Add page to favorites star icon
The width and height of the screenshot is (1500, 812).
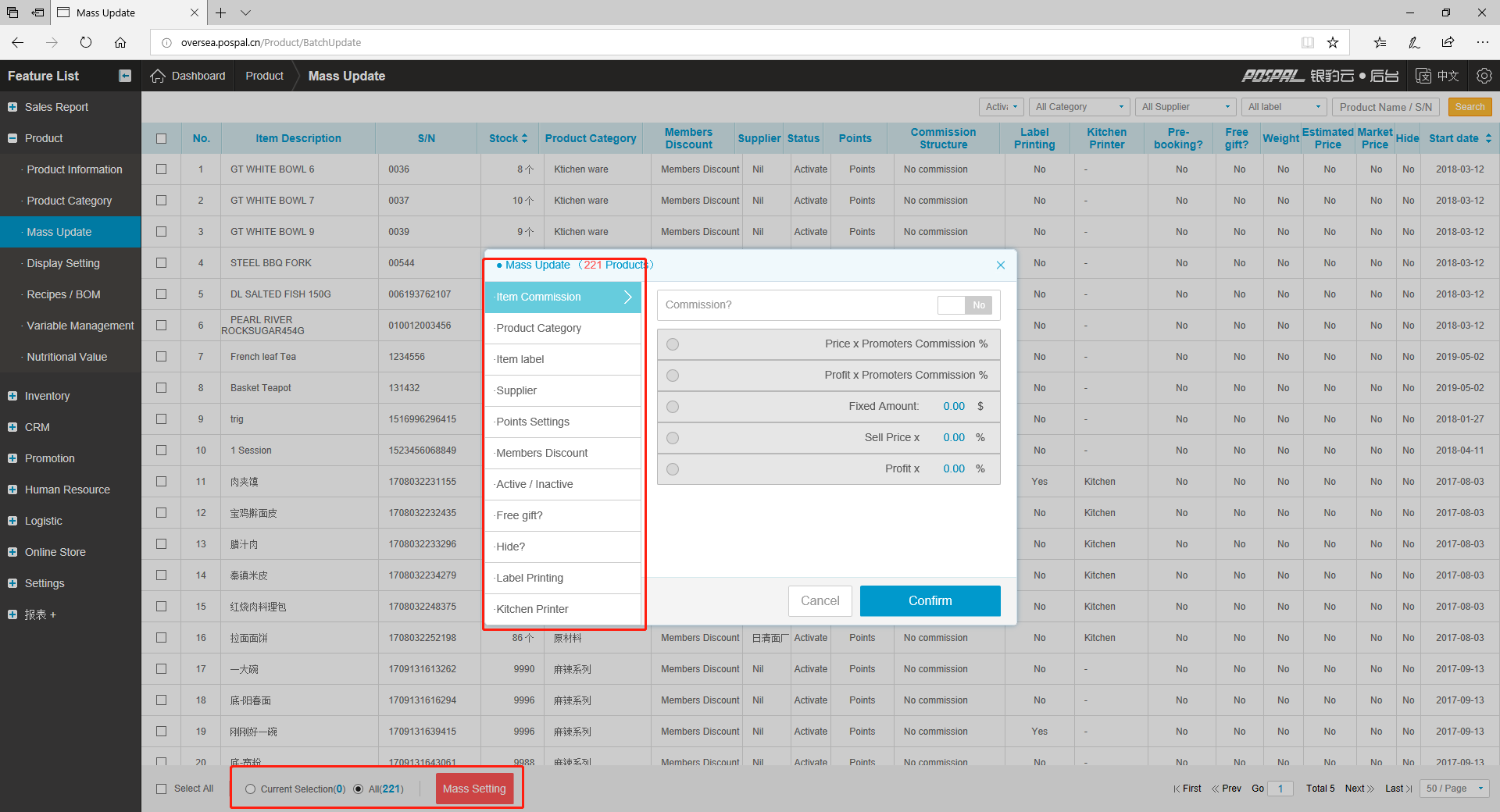[x=1333, y=42]
